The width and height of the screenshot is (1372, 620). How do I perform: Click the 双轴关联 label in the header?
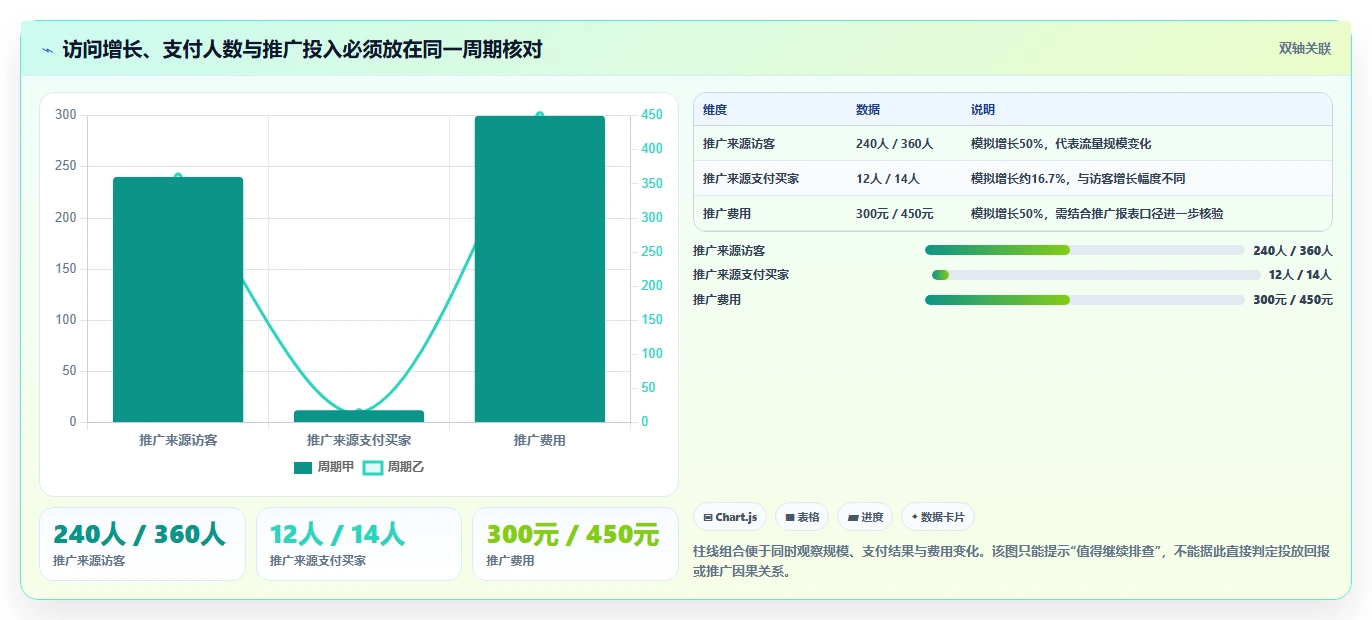1305,48
